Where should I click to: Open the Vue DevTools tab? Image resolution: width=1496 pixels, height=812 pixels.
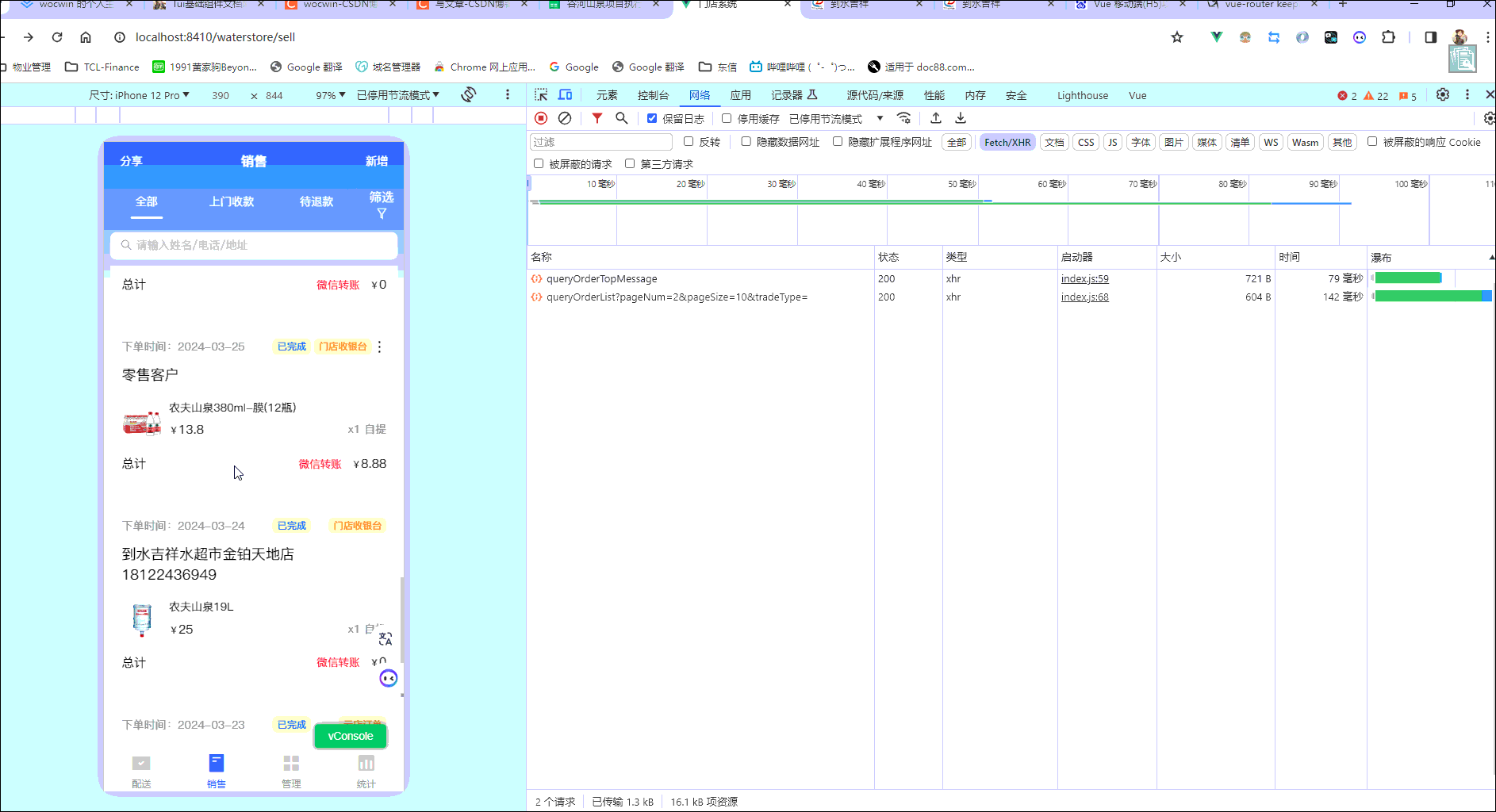tap(1137, 95)
